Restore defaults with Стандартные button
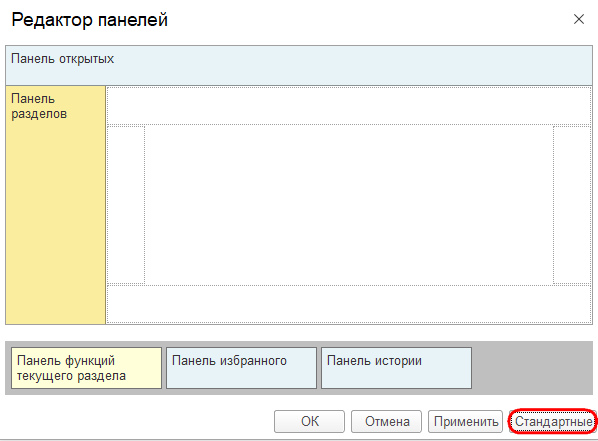The height and width of the screenshot is (441, 598). [x=553, y=421]
